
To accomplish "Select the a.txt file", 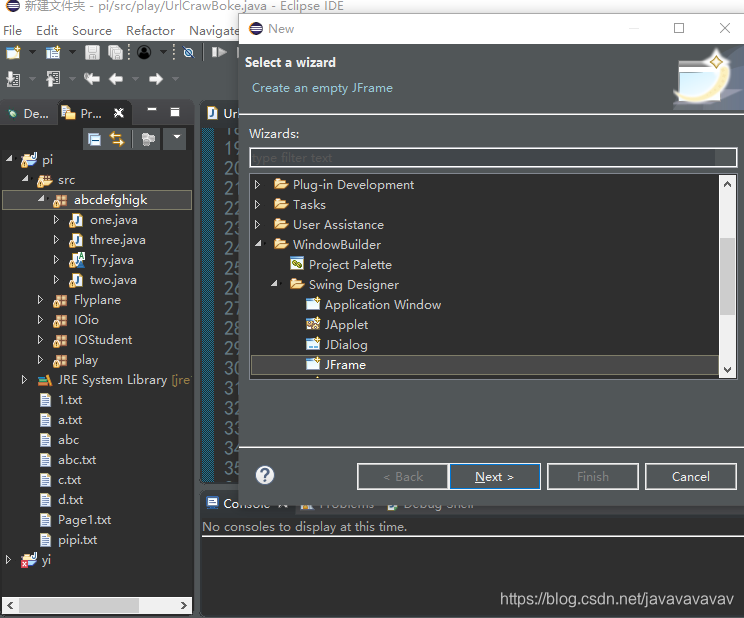I will pyautogui.click(x=70, y=420).
